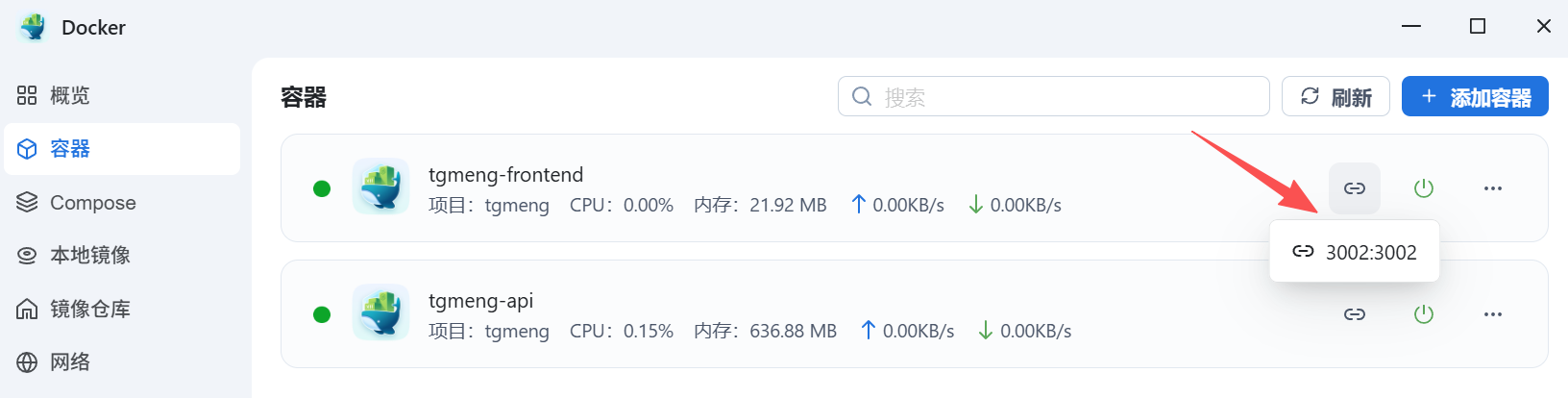Select the 容器 containers sidebar item
The image size is (1568, 398).
point(122,149)
